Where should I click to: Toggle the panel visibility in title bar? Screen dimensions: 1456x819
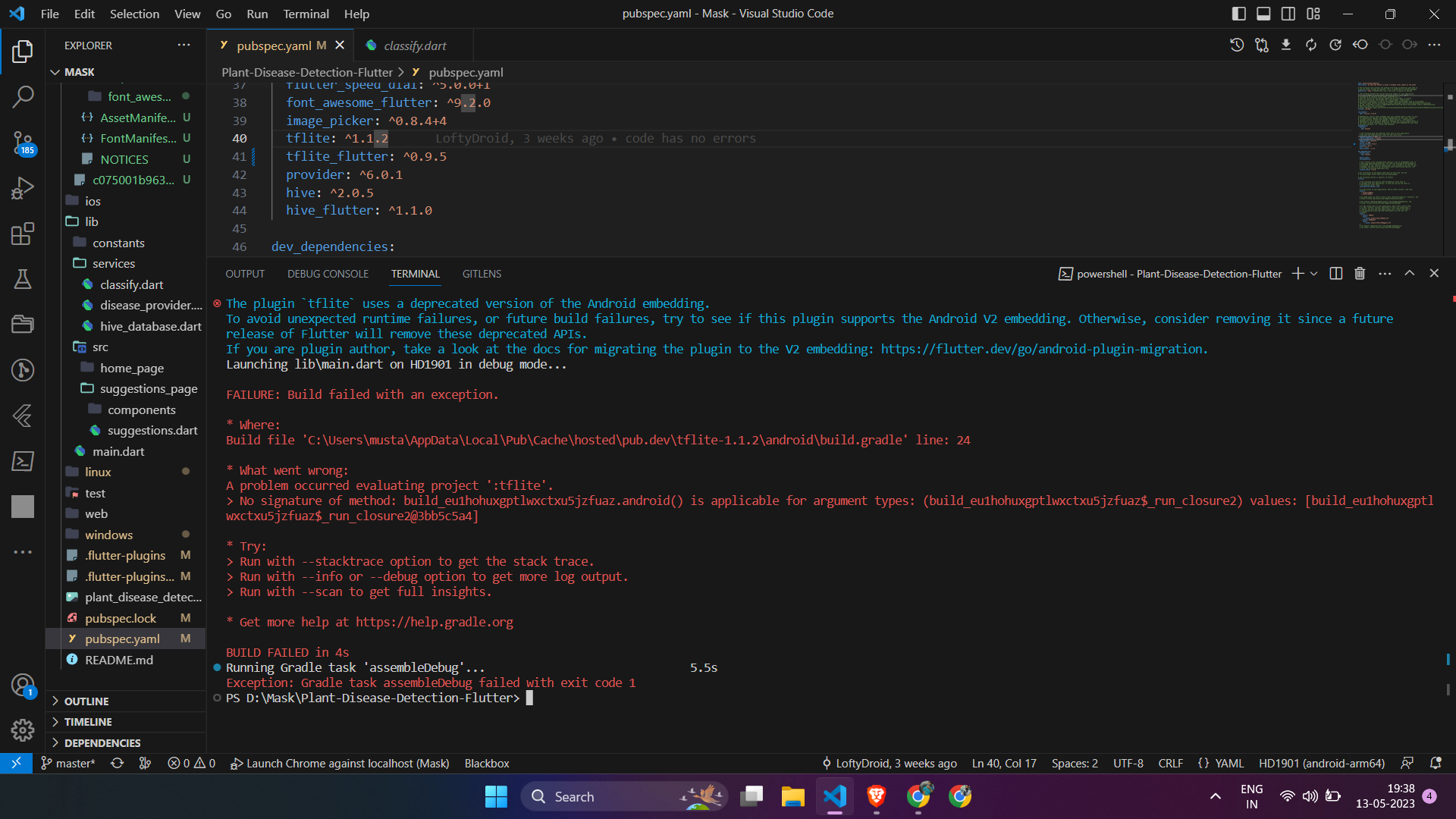point(1263,13)
